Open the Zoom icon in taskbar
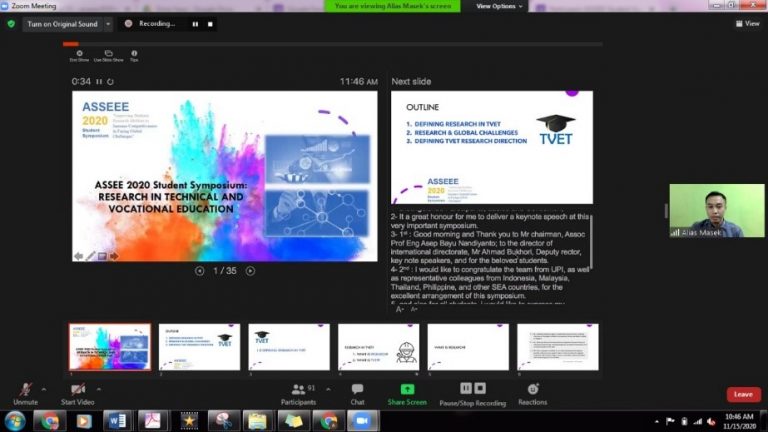 [363, 421]
